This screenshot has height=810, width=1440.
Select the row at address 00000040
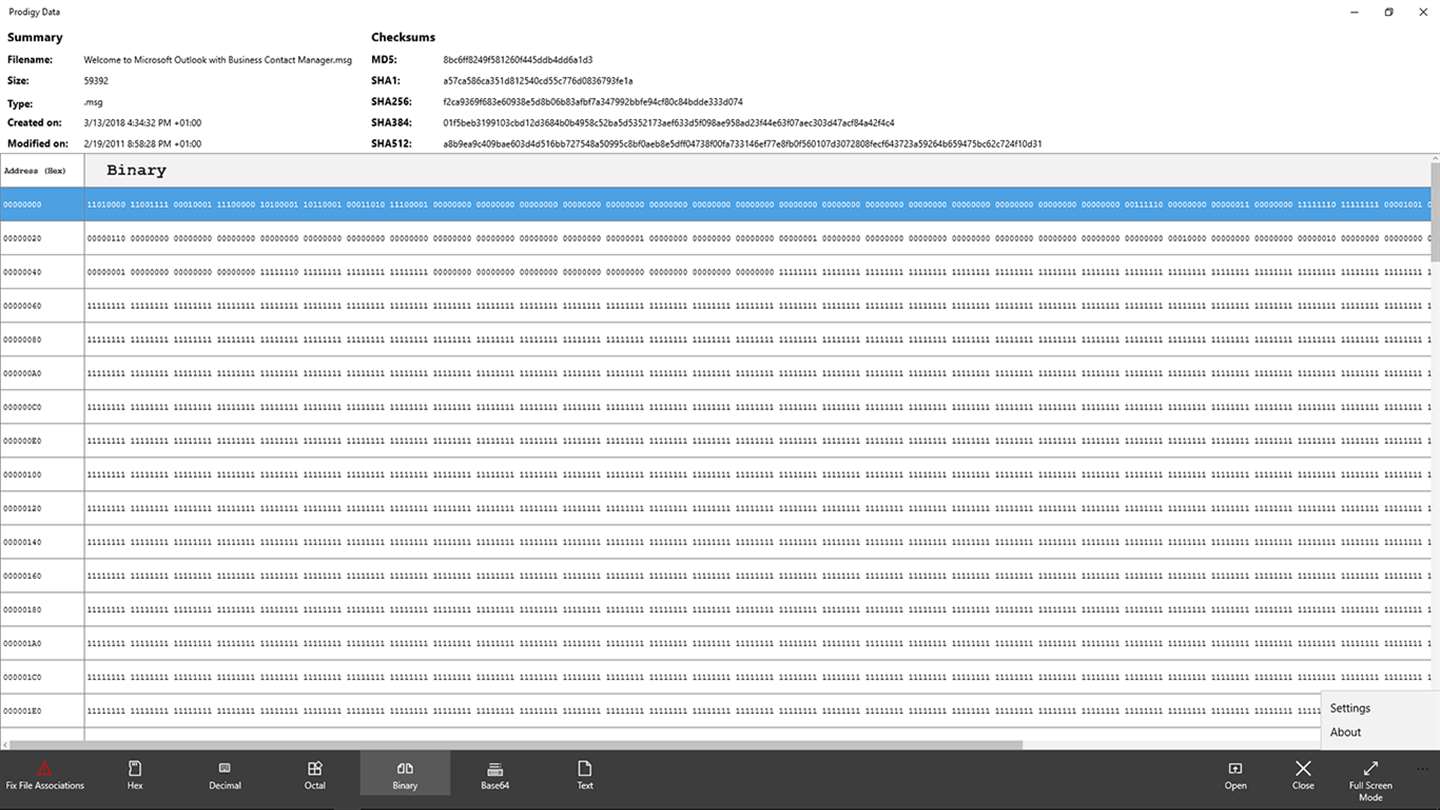point(715,272)
